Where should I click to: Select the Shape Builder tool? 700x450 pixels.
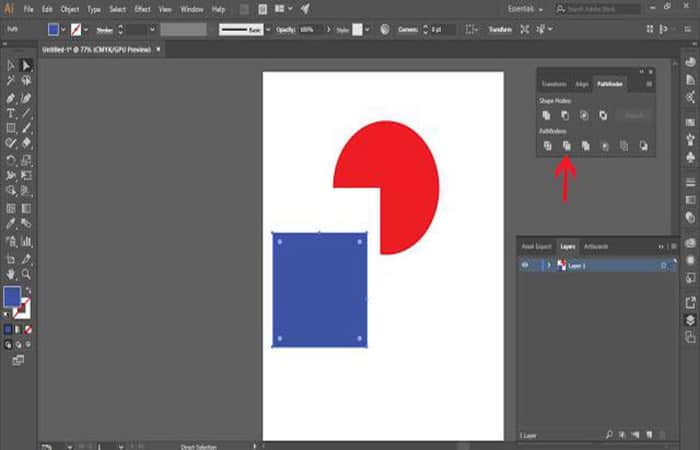tap(11, 191)
